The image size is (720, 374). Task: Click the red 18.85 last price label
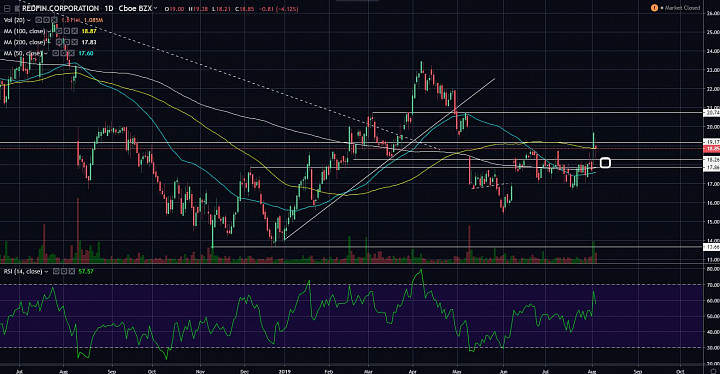711,149
